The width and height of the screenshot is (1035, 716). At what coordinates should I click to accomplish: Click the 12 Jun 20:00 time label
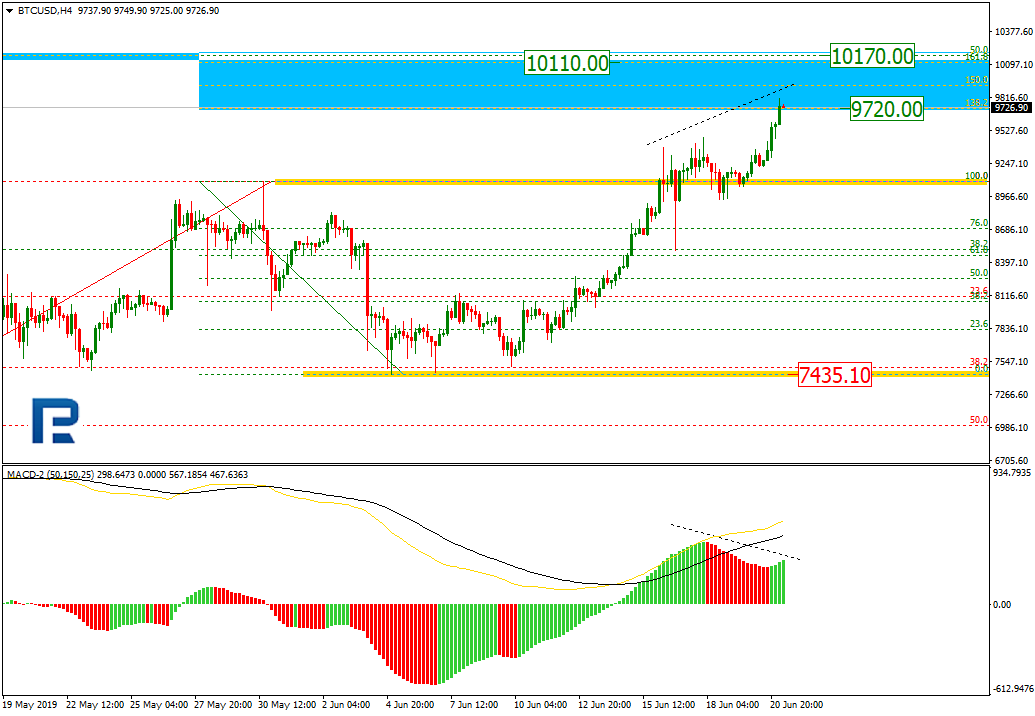[x=605, y=705]
